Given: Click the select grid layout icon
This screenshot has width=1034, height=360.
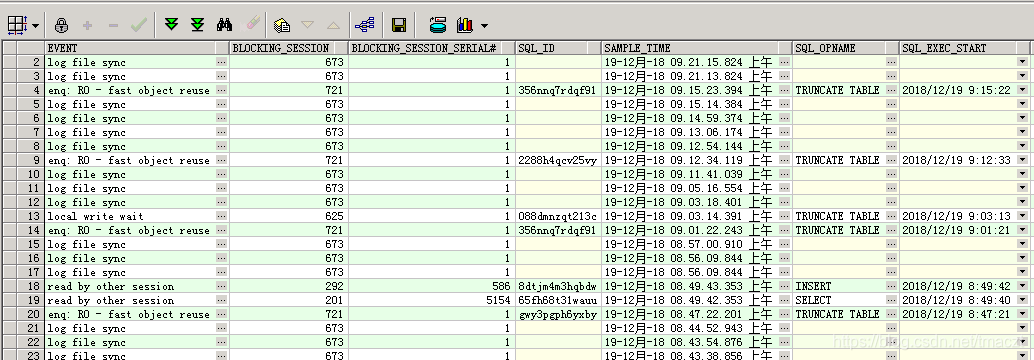Looking at the screenshot, I should coord(16,25).
